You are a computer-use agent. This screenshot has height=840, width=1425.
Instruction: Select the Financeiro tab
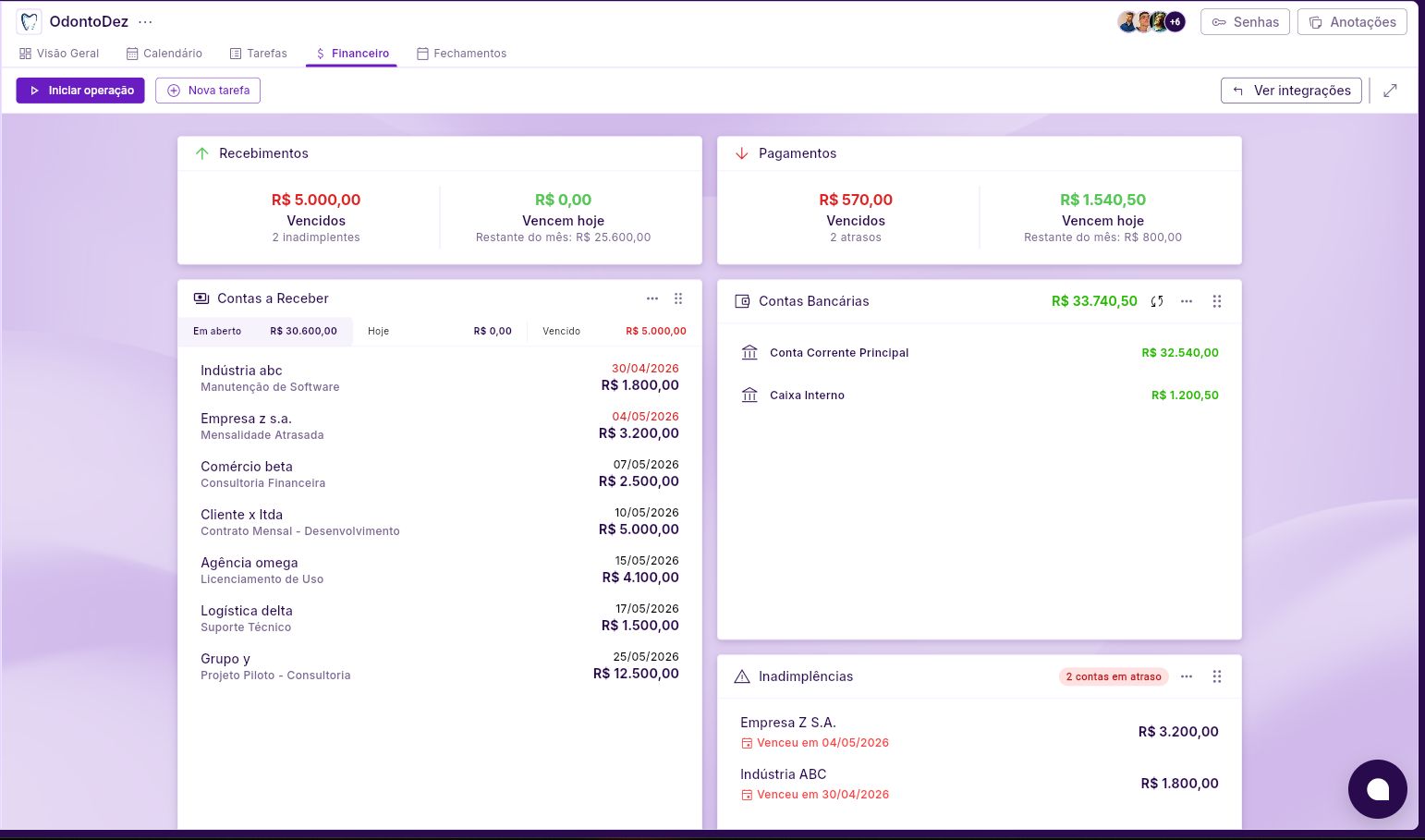[352, 54]
